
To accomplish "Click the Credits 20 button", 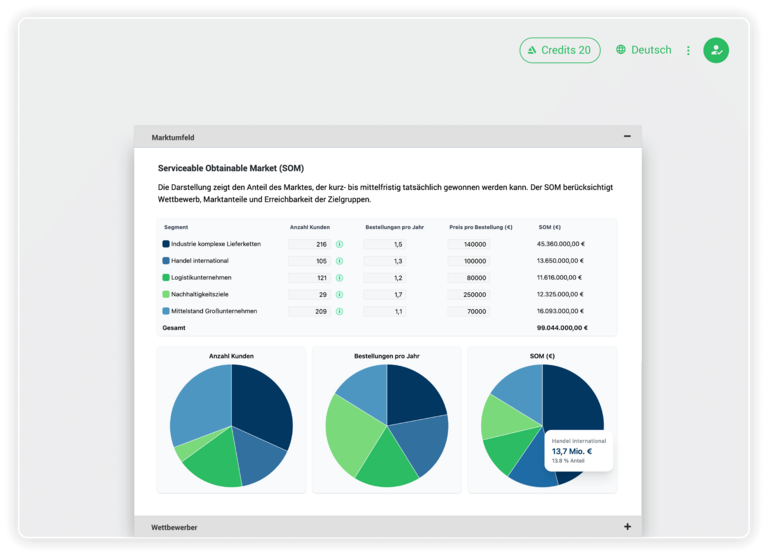I will [560, 50].
